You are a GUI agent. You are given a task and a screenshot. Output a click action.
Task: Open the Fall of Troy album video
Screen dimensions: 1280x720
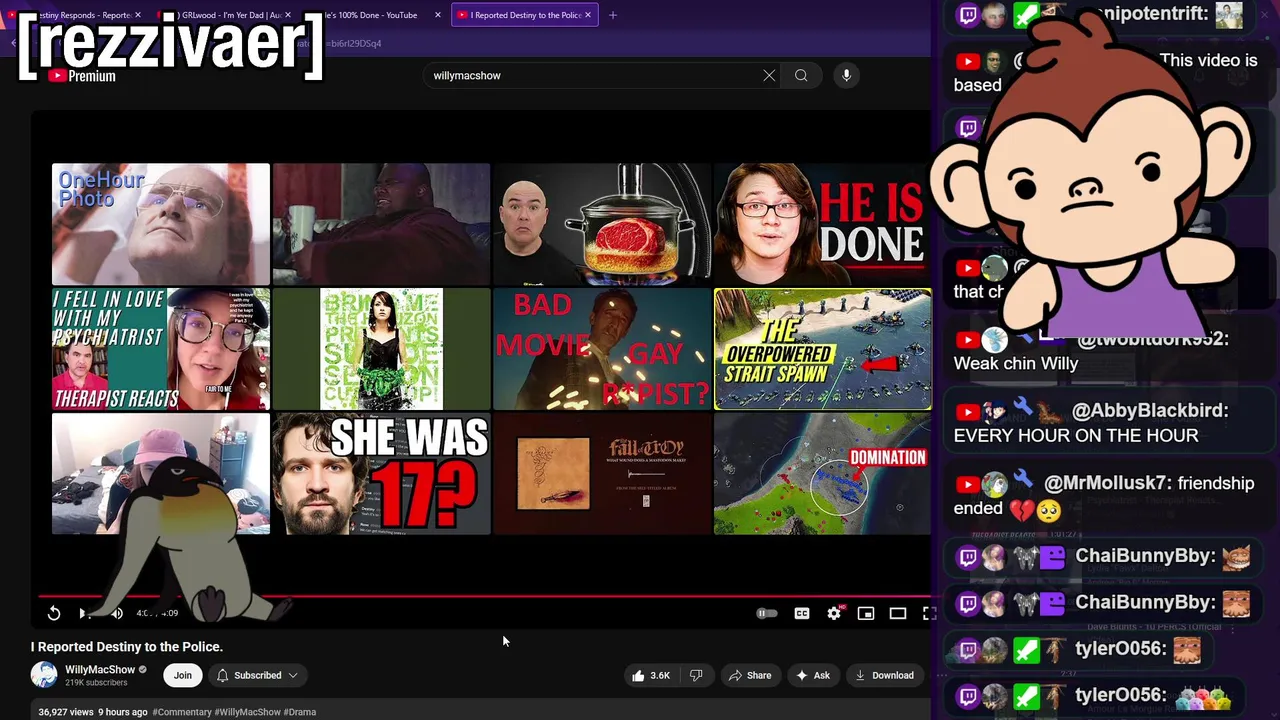(x=602, y=473)
